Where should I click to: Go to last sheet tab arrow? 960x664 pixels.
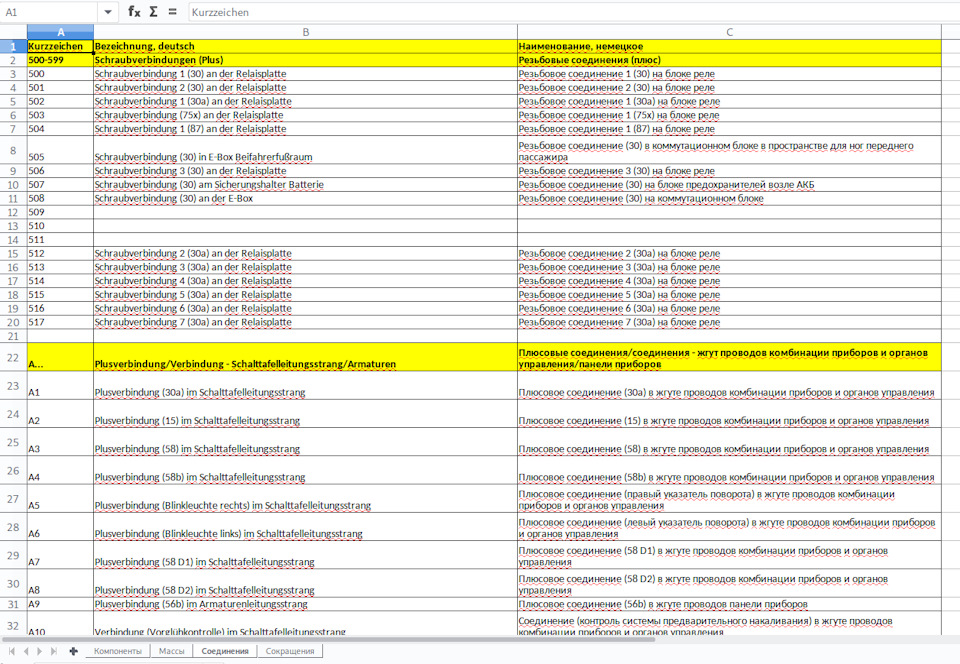coord(53,651)
